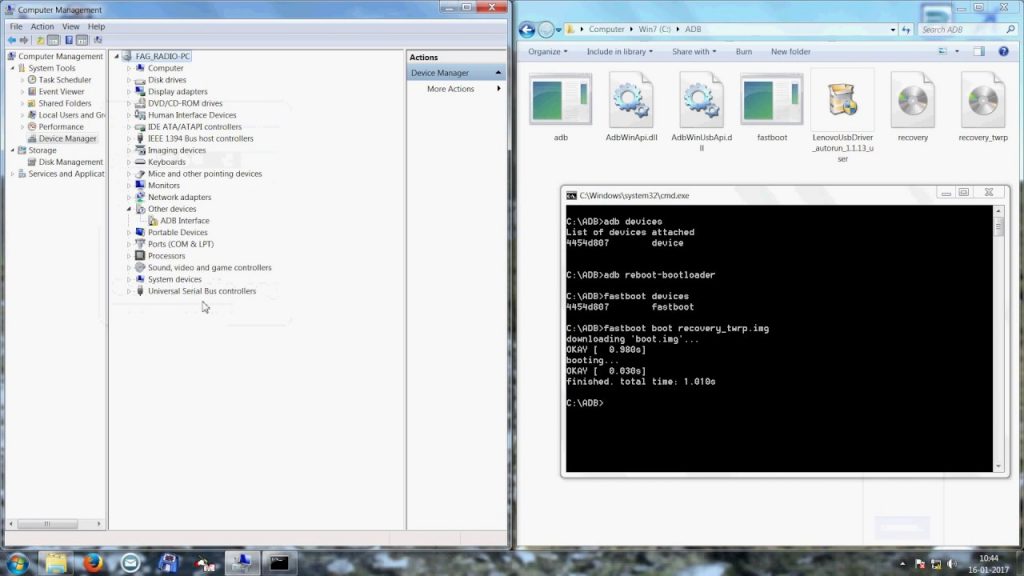Click Scan for hardware changes toolbar icon
Screen dimensions: 1024x576
[x=98, y=40]
